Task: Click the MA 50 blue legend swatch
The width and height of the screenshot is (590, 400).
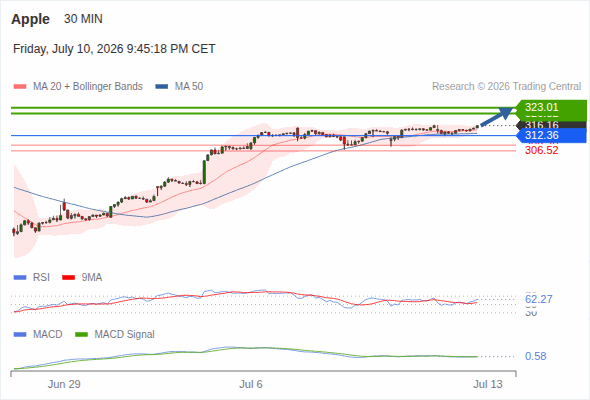Action: 162,87
